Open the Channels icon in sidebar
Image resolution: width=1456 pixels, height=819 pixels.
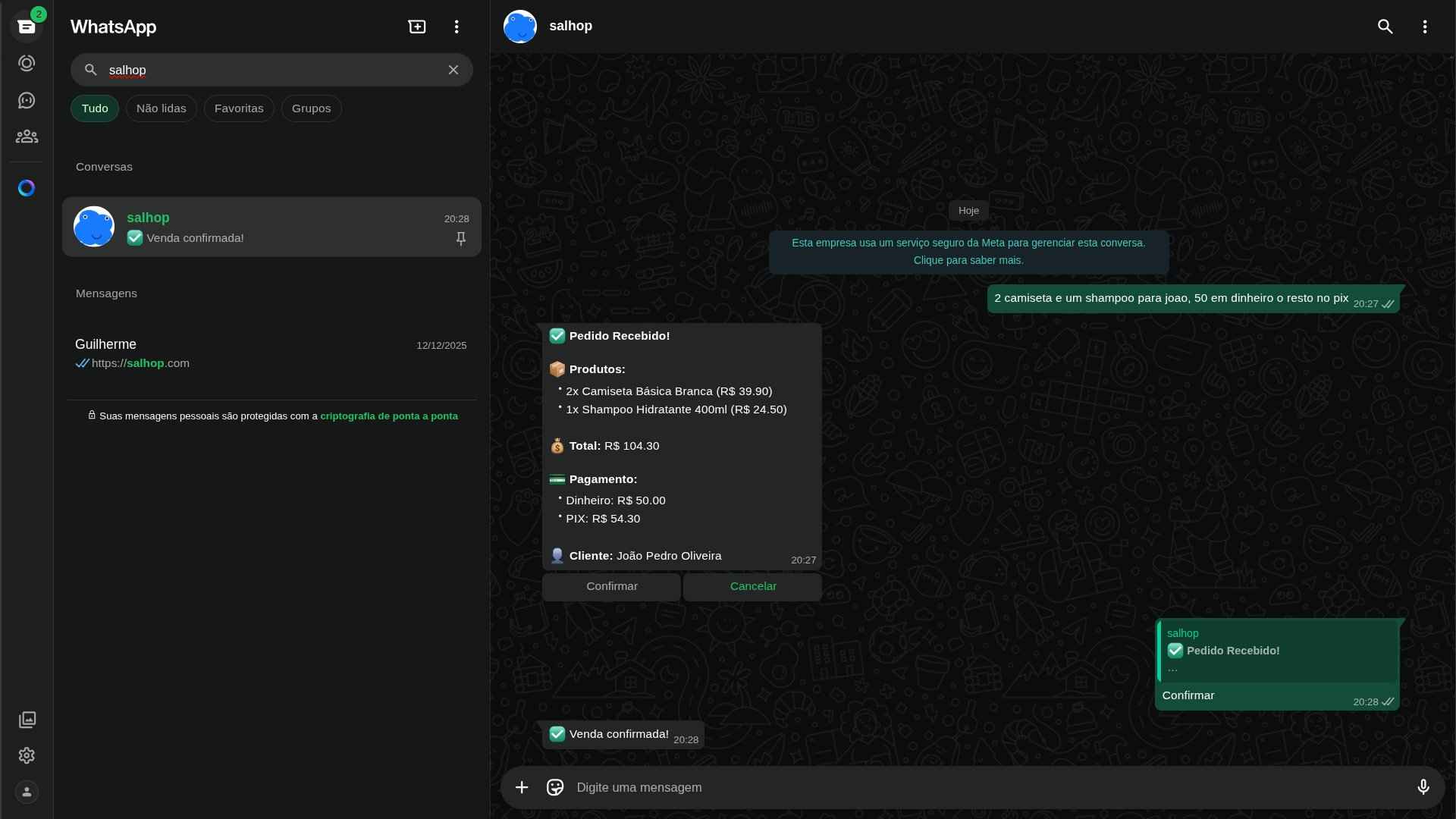tap(27, 100)
